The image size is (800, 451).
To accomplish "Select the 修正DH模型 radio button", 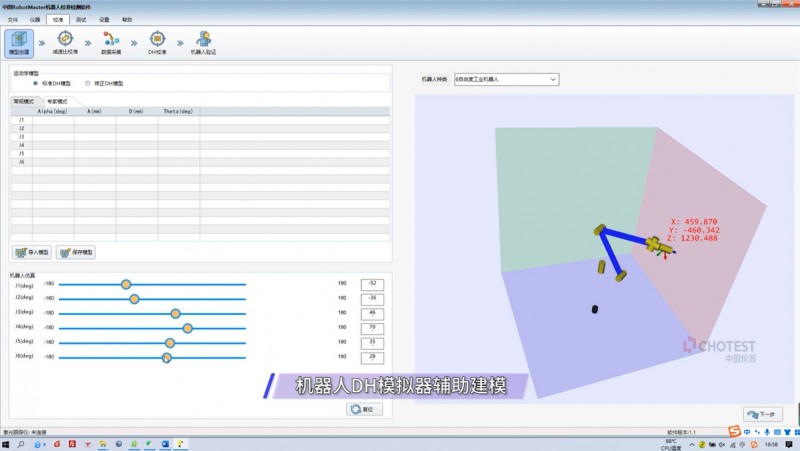I will click(x=87, y=83).
